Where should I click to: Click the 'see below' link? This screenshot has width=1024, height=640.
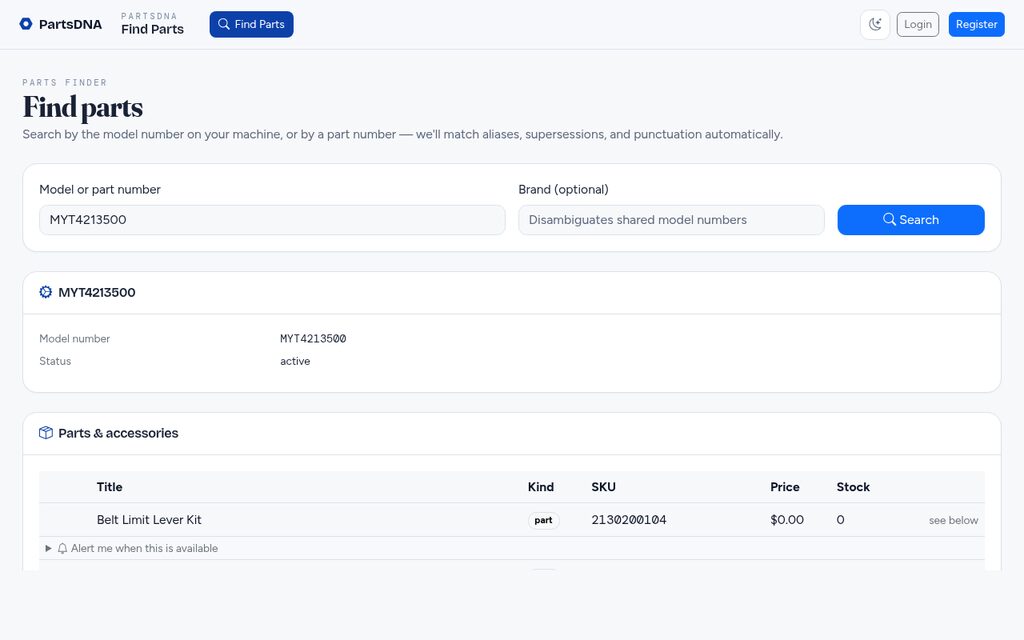tap(953, 520)
